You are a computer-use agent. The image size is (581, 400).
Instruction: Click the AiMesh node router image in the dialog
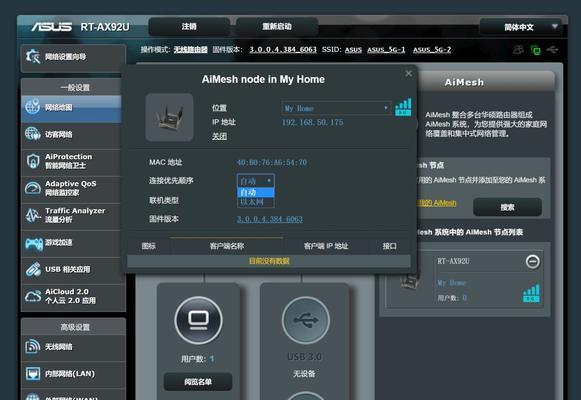[169, 117]
